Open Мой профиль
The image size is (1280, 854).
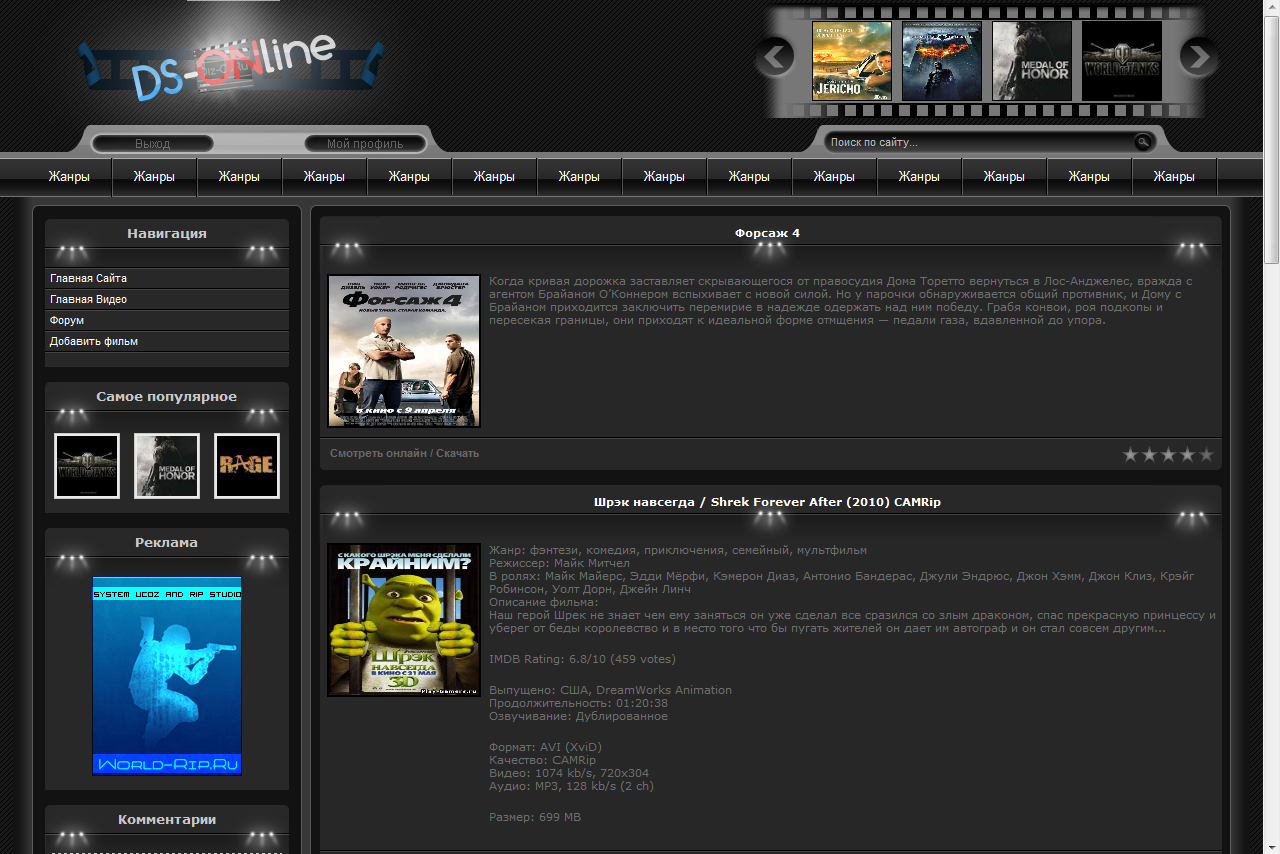[x=365, y=144]
